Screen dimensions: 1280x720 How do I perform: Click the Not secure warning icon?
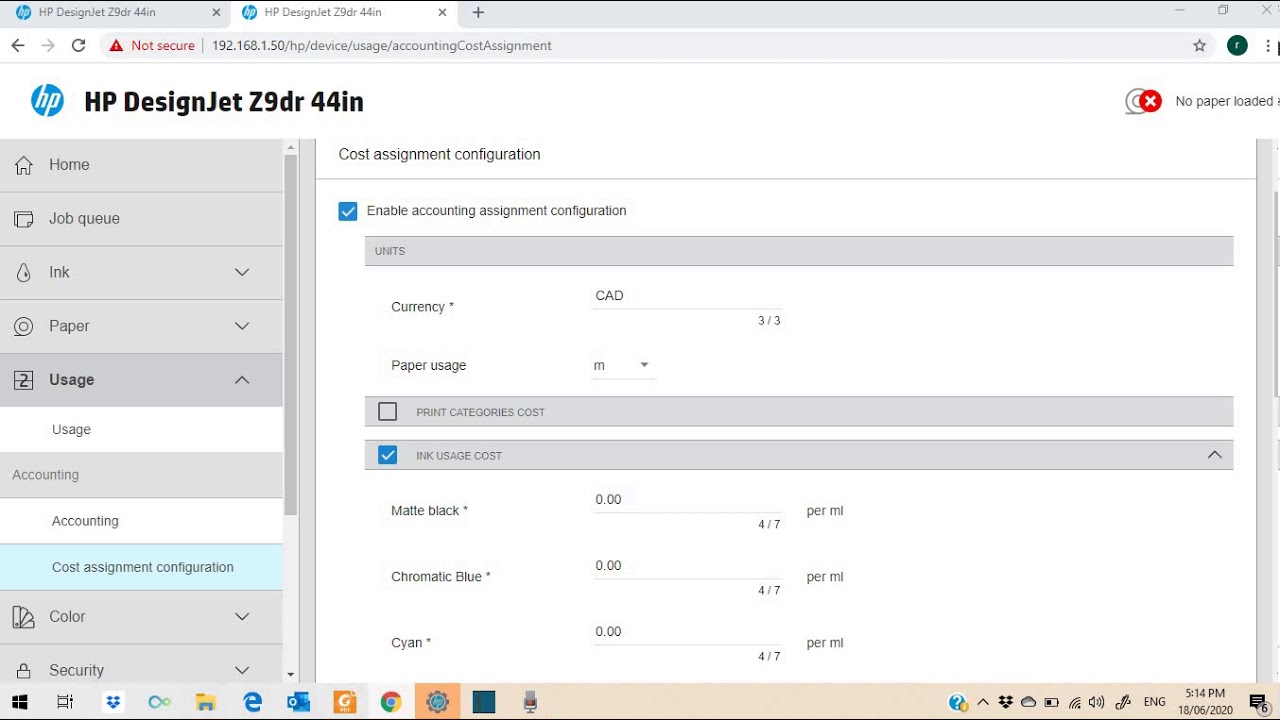tap(116, 45)
